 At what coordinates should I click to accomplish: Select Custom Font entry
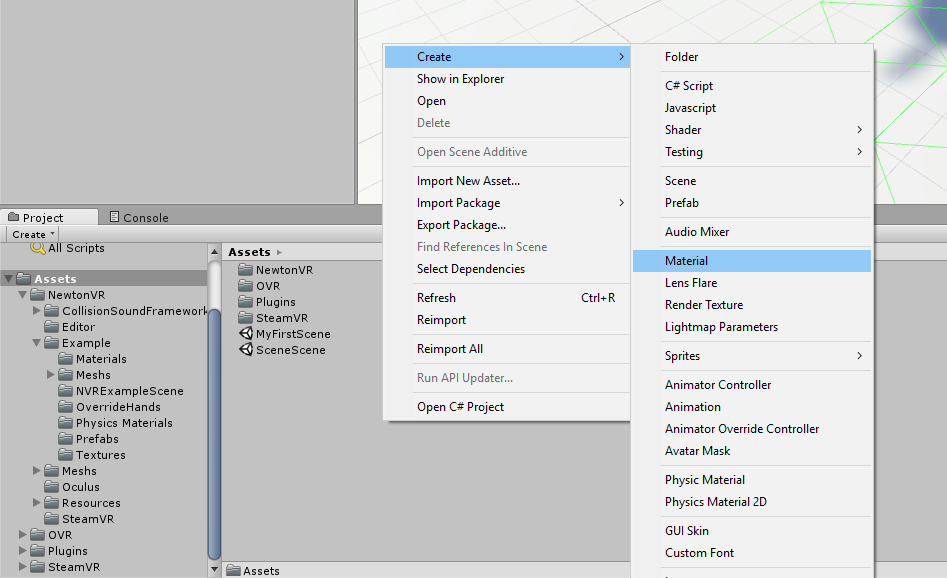[x=752, y=553]
